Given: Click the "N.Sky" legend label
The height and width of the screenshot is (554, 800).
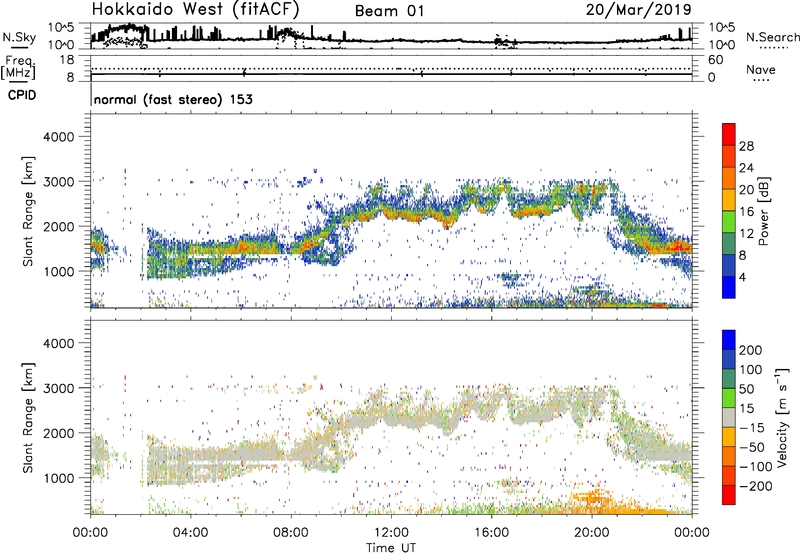Looking at the screenshot, I should 19,37.
